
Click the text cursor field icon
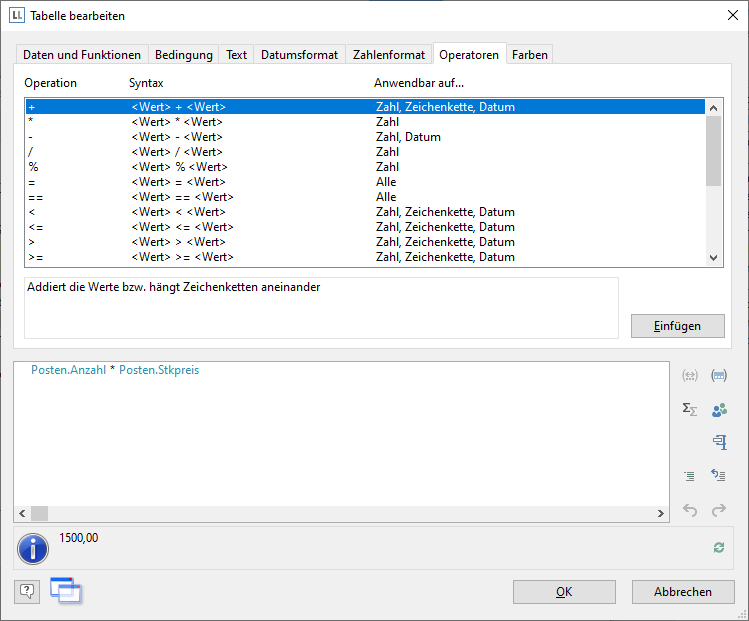tap(718, 442)
